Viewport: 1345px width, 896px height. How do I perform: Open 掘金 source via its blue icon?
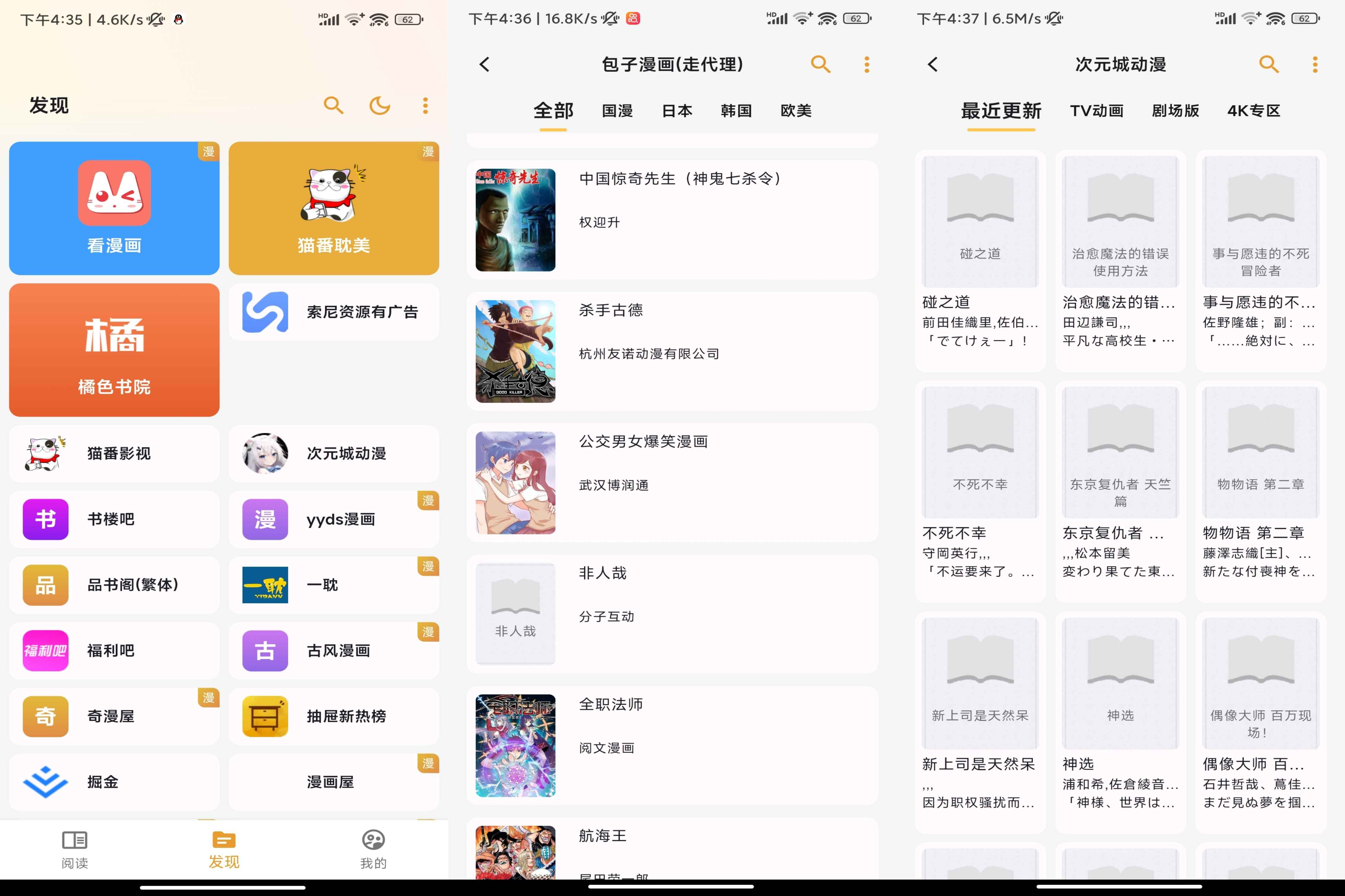tap(44, 782)
